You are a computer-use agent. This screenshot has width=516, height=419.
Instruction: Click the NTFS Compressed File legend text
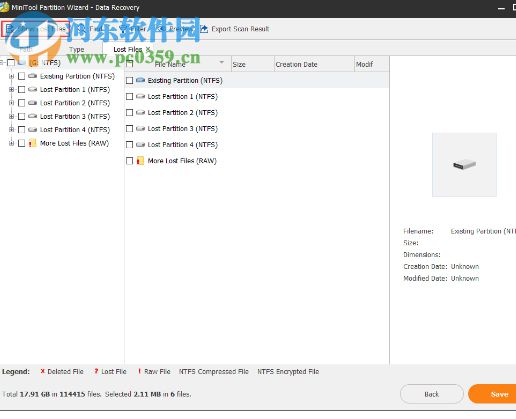coord(213,371)
